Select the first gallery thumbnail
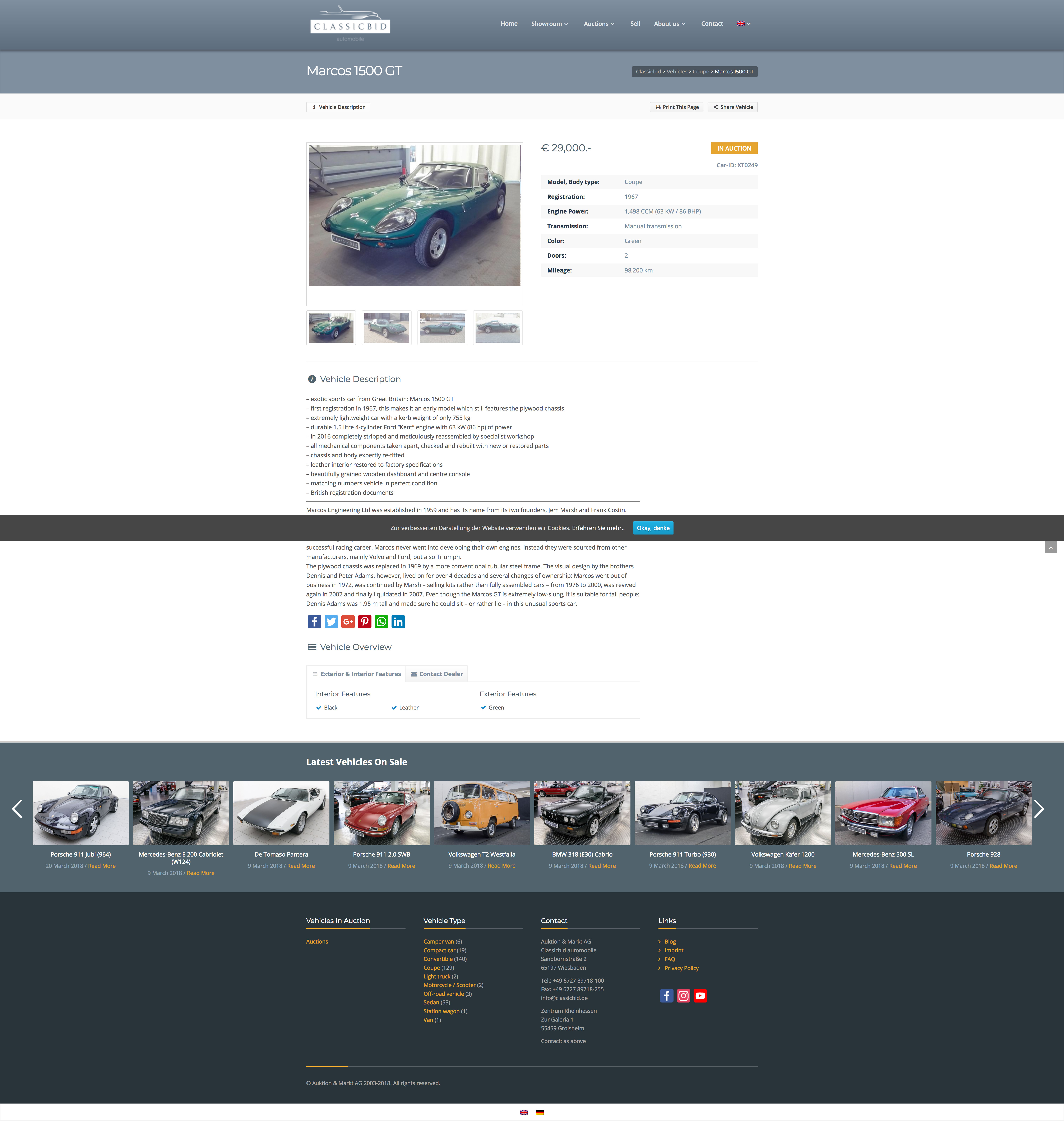This screenshot has width=1064, height=1133. pos(331,328)
